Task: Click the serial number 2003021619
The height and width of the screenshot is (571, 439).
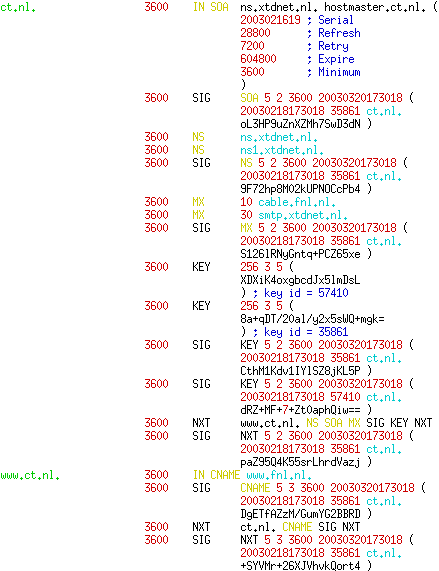Action: 270,20
